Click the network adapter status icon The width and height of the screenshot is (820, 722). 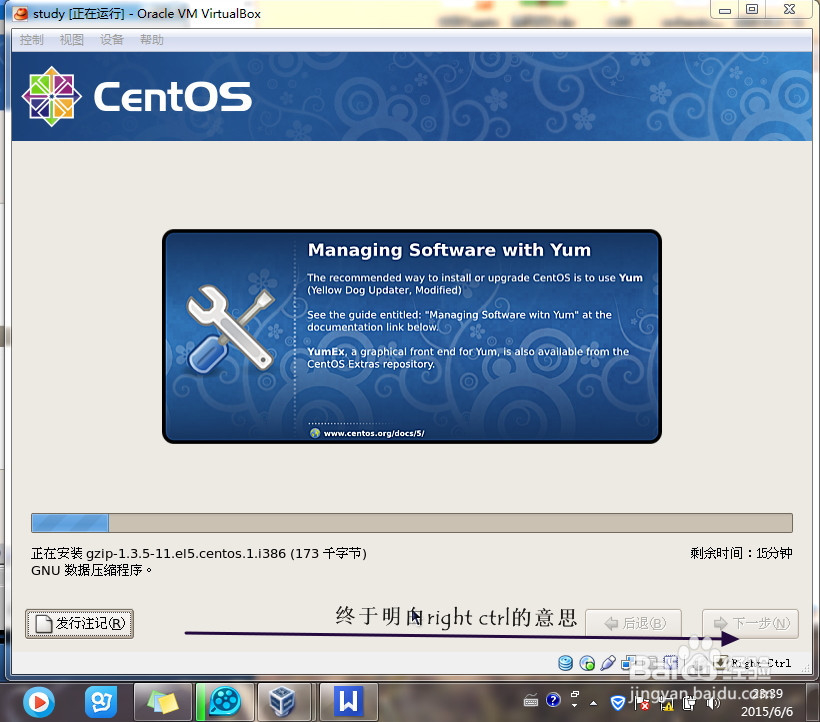pos(629,663)
